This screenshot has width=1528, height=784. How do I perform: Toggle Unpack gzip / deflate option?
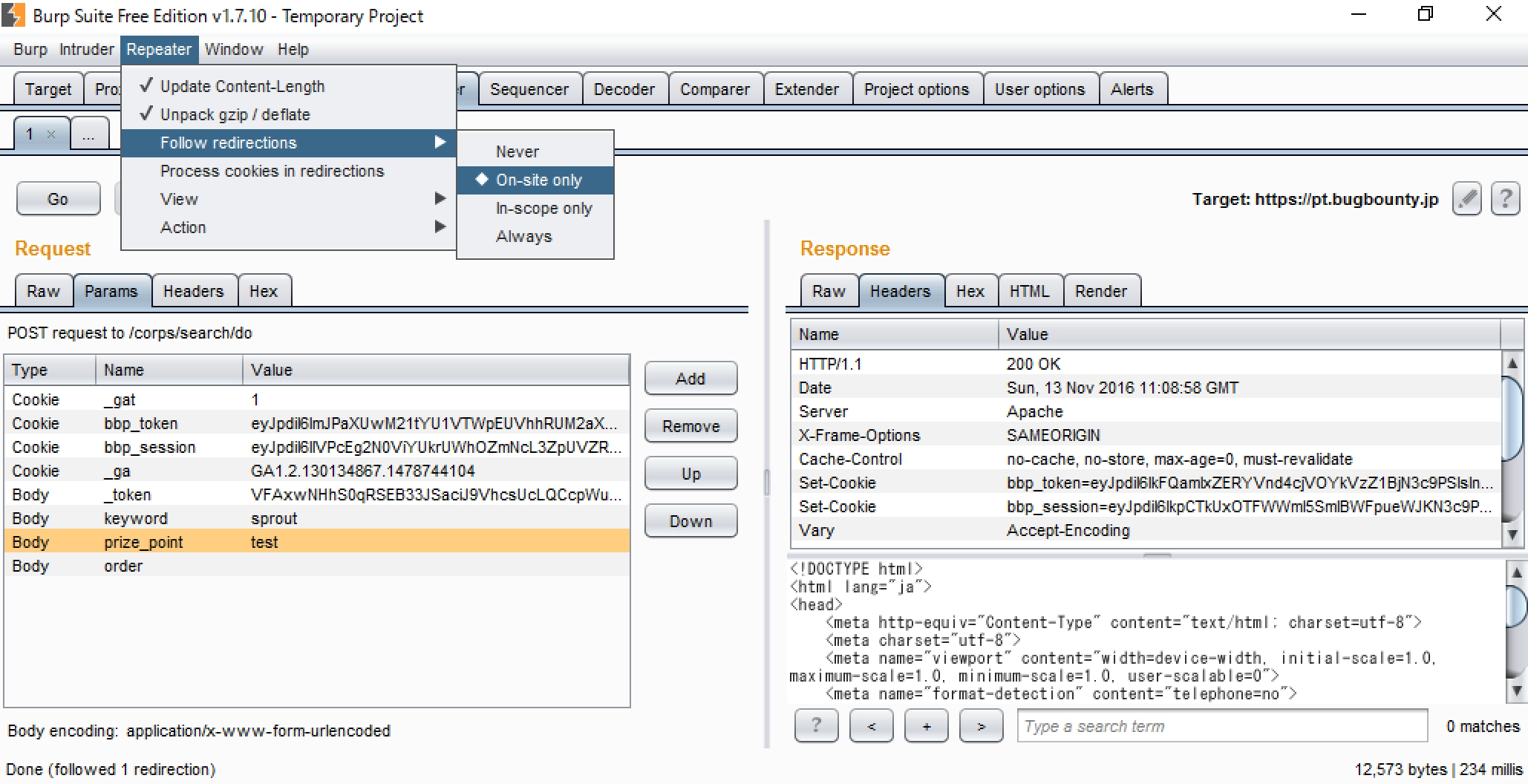[235, 114]
